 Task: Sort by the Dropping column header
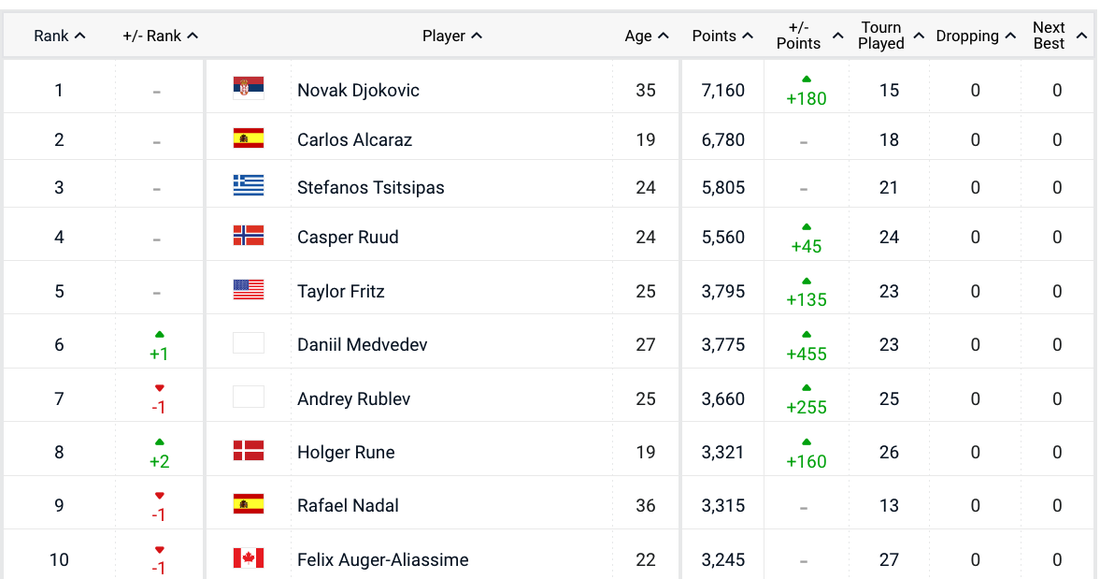point(975,36)
